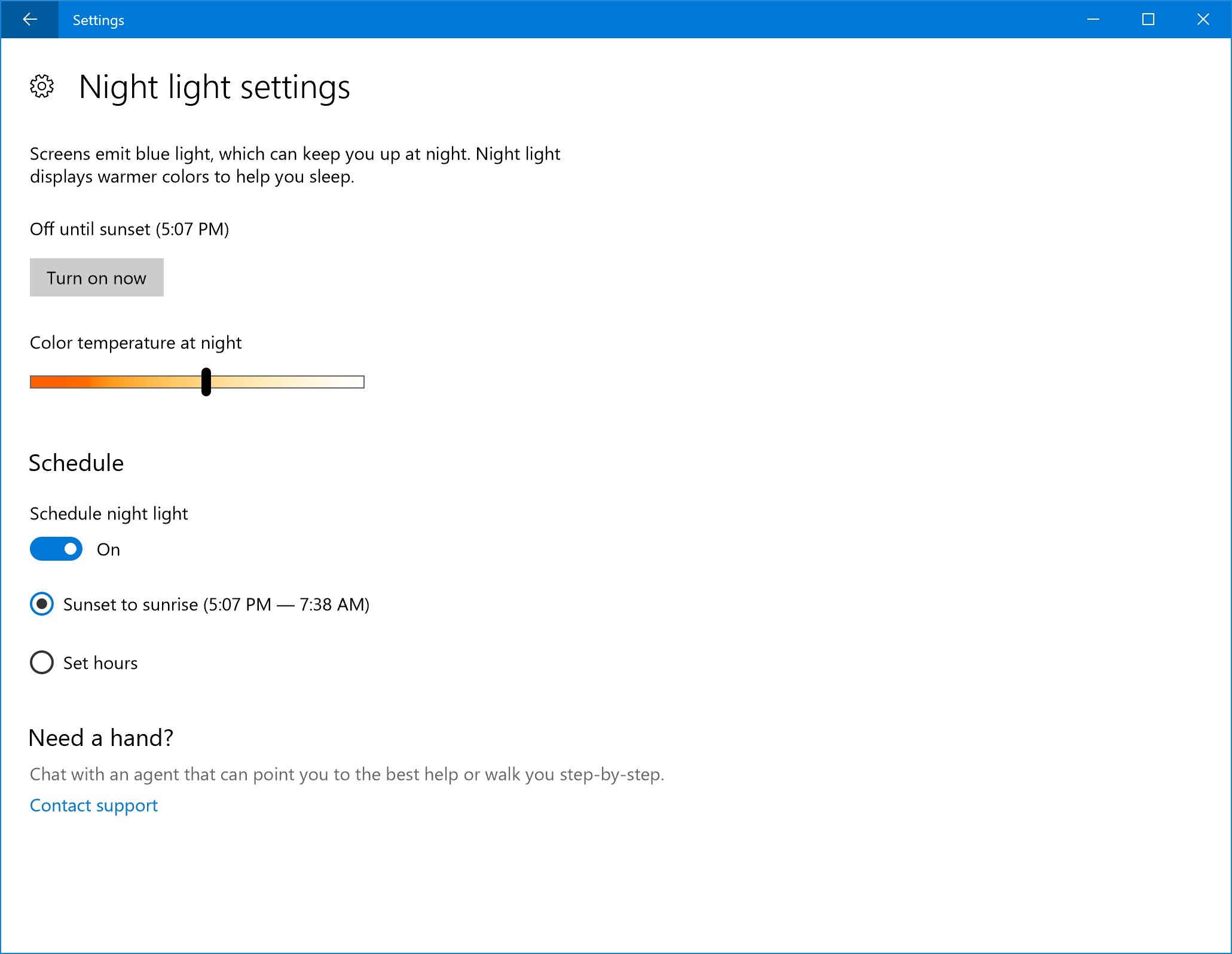
Task: Click the Set hours label text
Action: tap(100, 662)
